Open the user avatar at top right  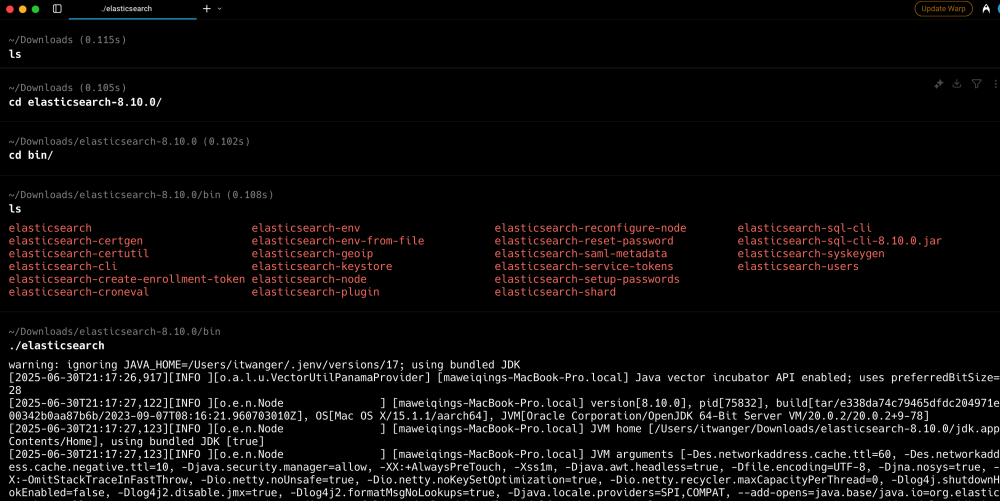997,8
